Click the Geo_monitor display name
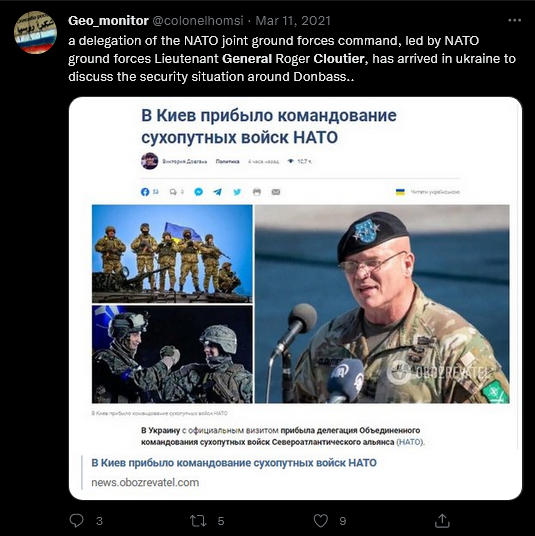Screen dimensions: 535x536 click(x=108, y=21)
